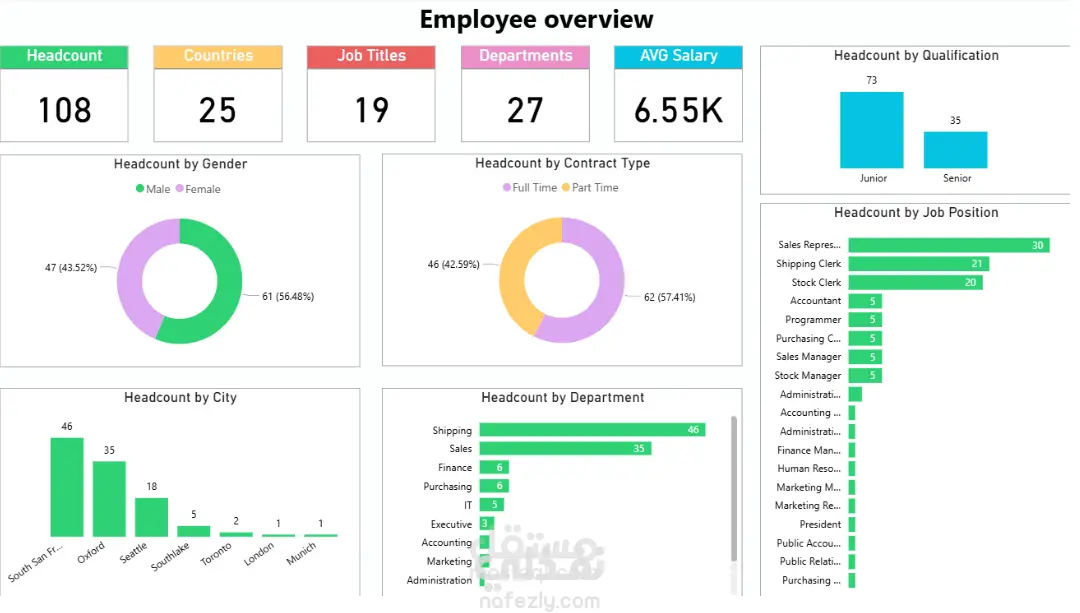The image size is (1080, 613).
Task: Click the 46 (42.59%) data label
Action: pyautogui.click(x=453, y=264)
